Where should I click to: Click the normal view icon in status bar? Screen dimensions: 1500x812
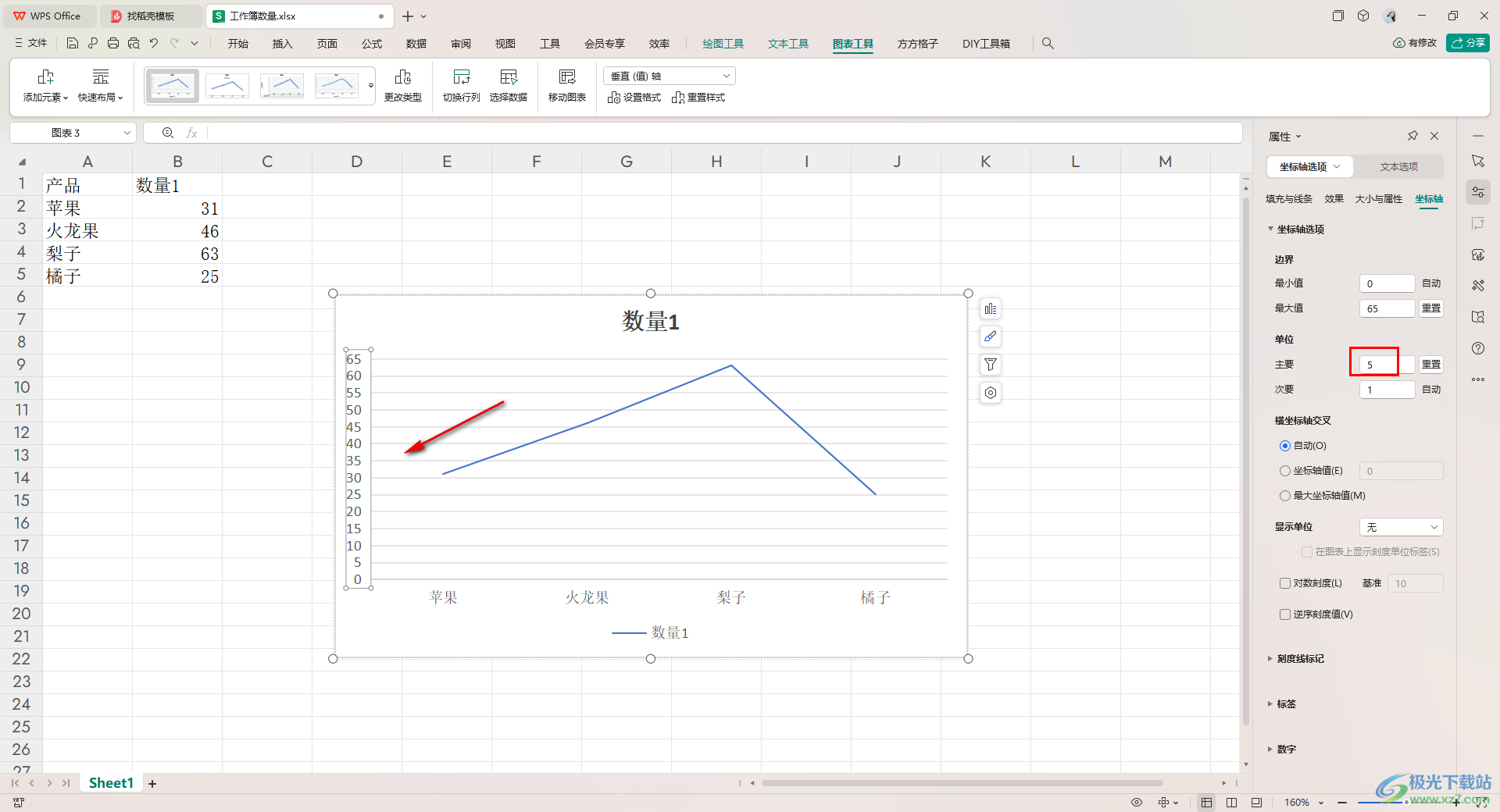click(x=1206, y=803)
